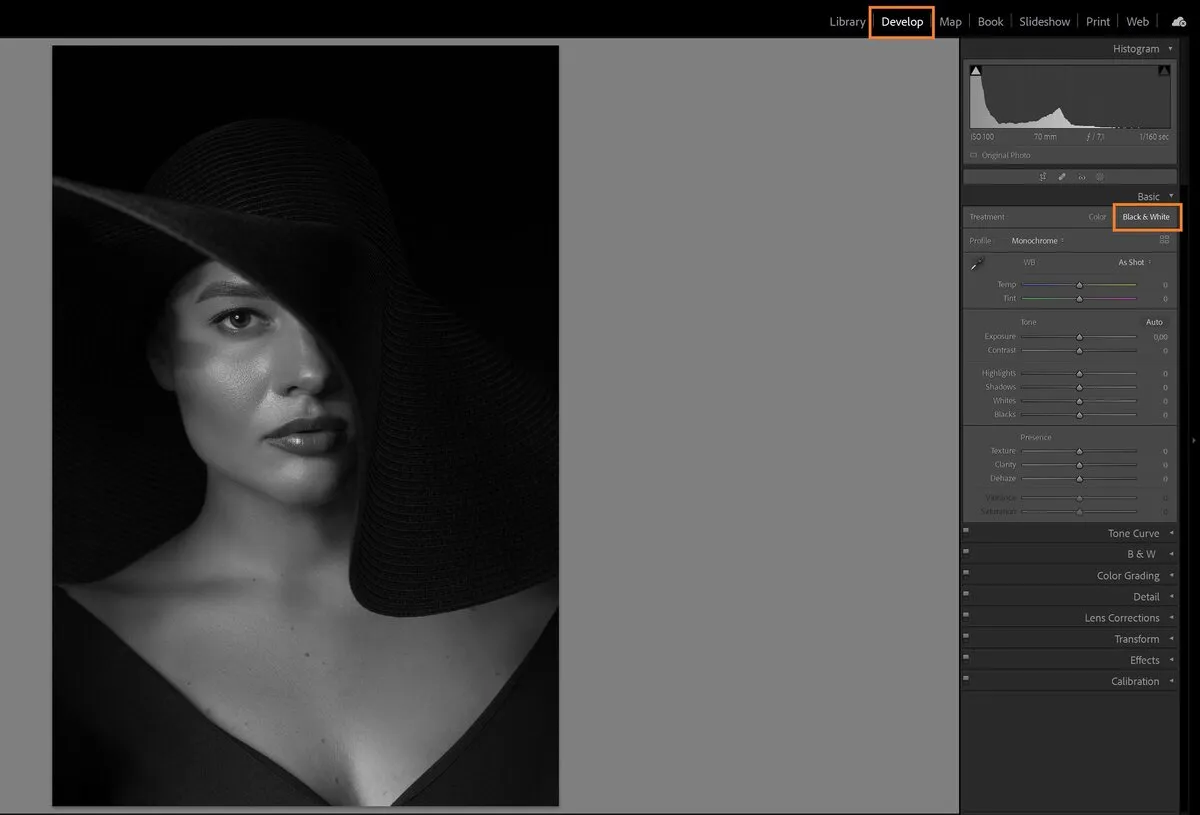Toggle the Lens Corrections panel switch
The width and height of the screenshot is (1200, 815).
point(966,614)
